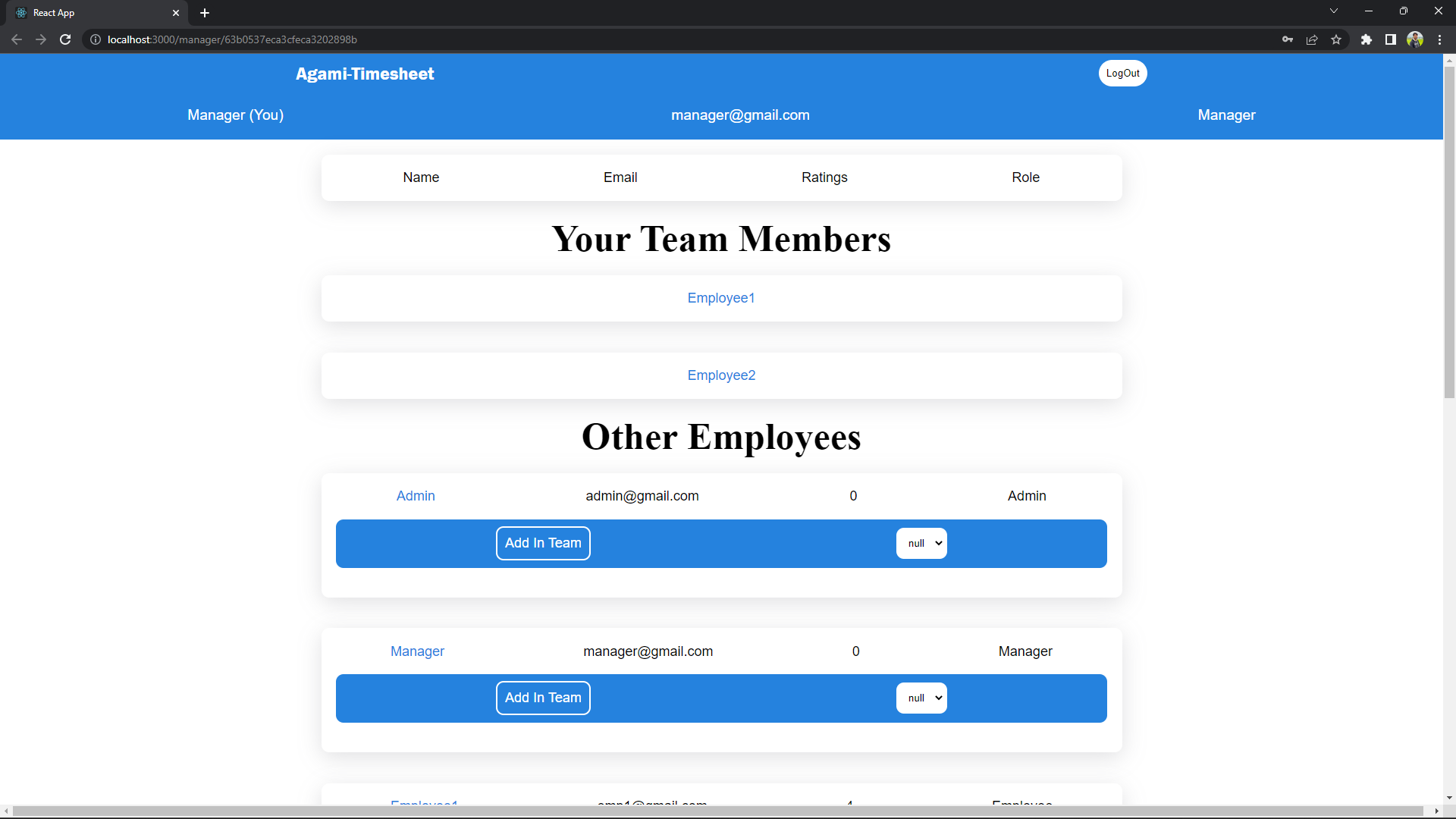Open the null dropdown in the Admin row
1456x819 pixels.
(921, 543)
